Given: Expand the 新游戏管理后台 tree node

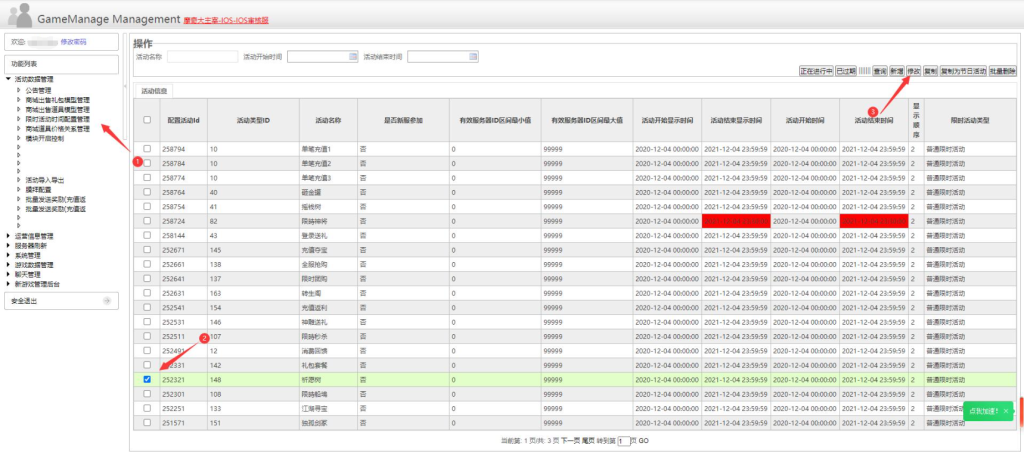Looking at the screenshot, I should pyautogui.click(x=8, y=284).
